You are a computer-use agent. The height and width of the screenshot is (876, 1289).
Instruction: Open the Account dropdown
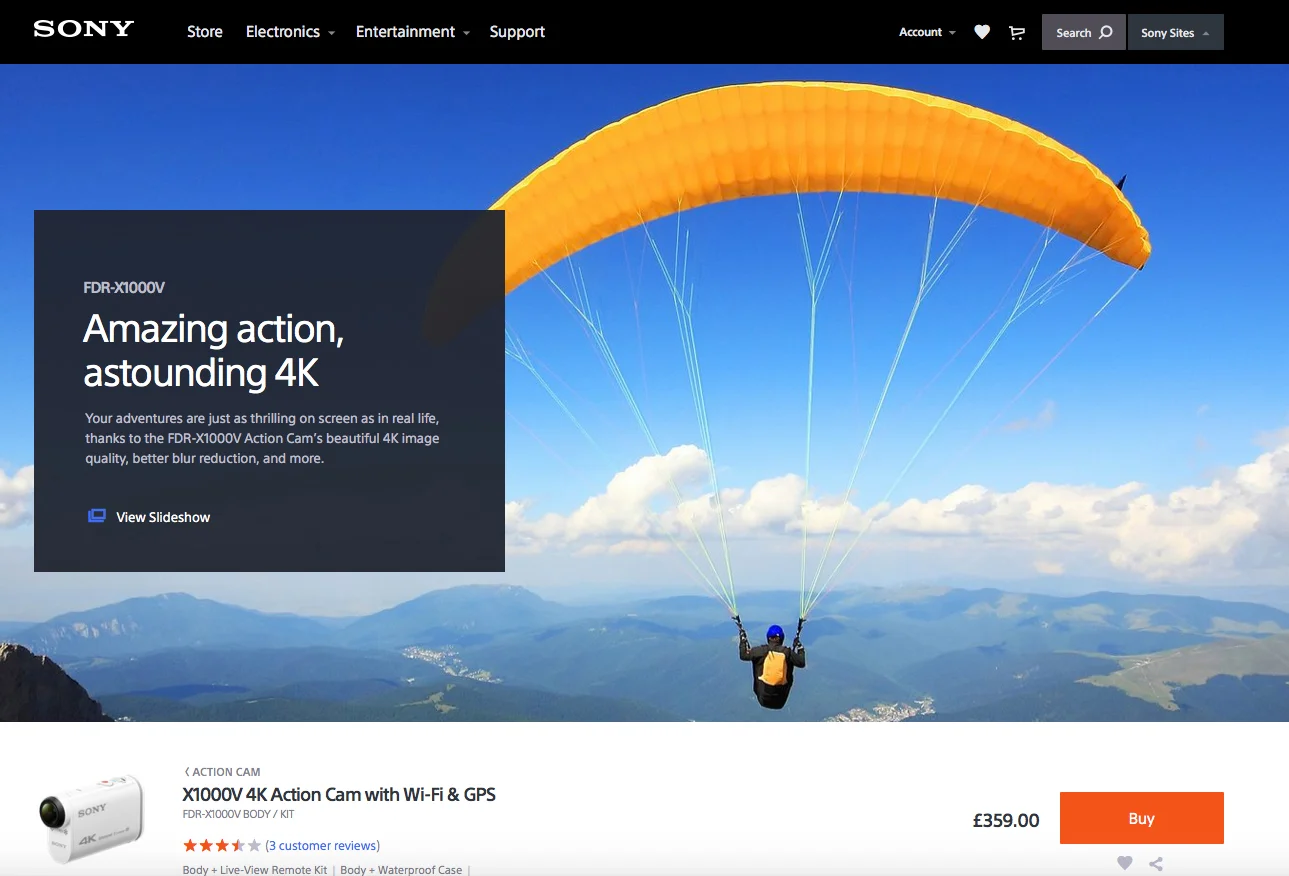[x=927, y=32]
